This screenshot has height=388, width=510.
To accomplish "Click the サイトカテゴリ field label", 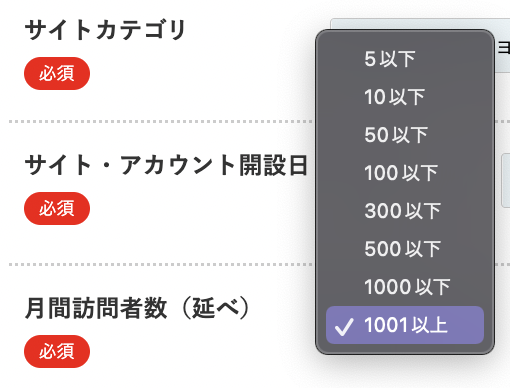I will click(x=105, y=30).
